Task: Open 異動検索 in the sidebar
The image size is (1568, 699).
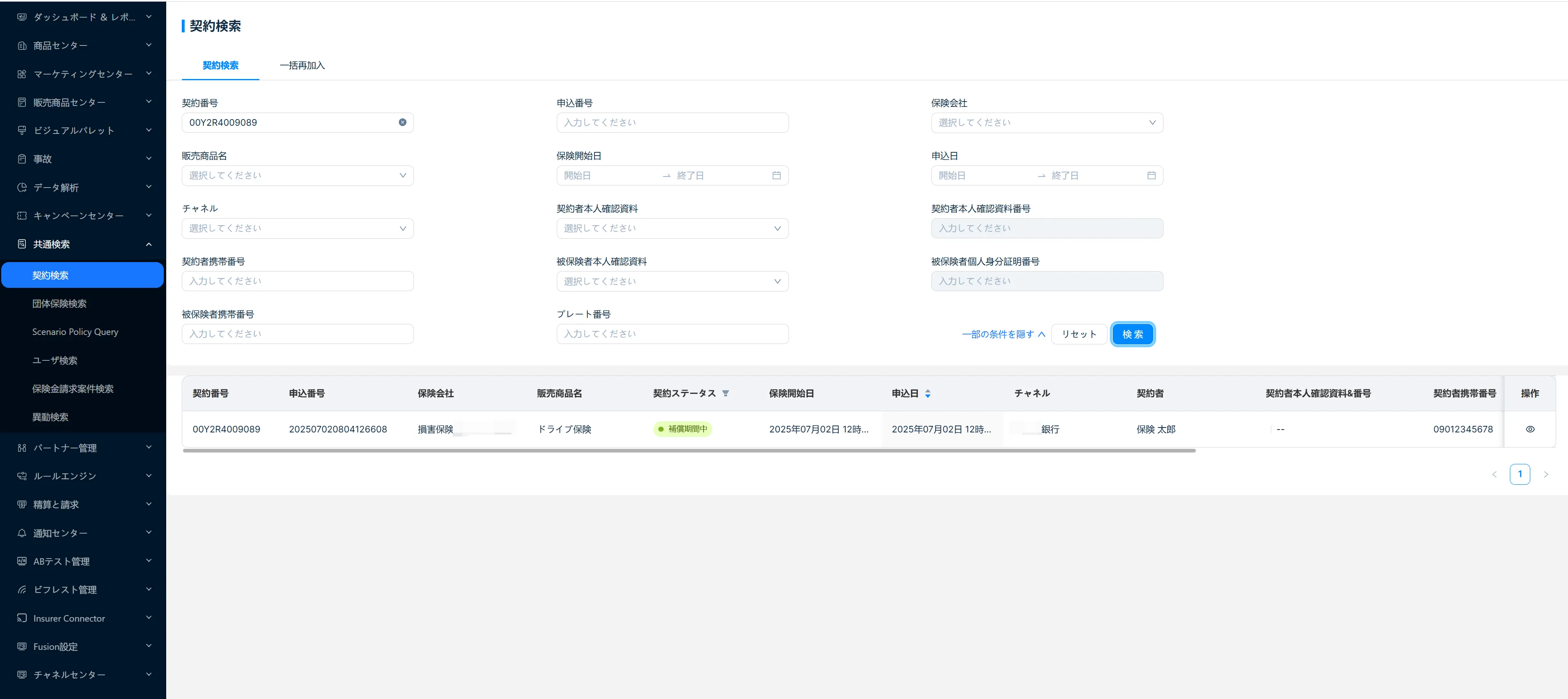Action: [50, 417]
